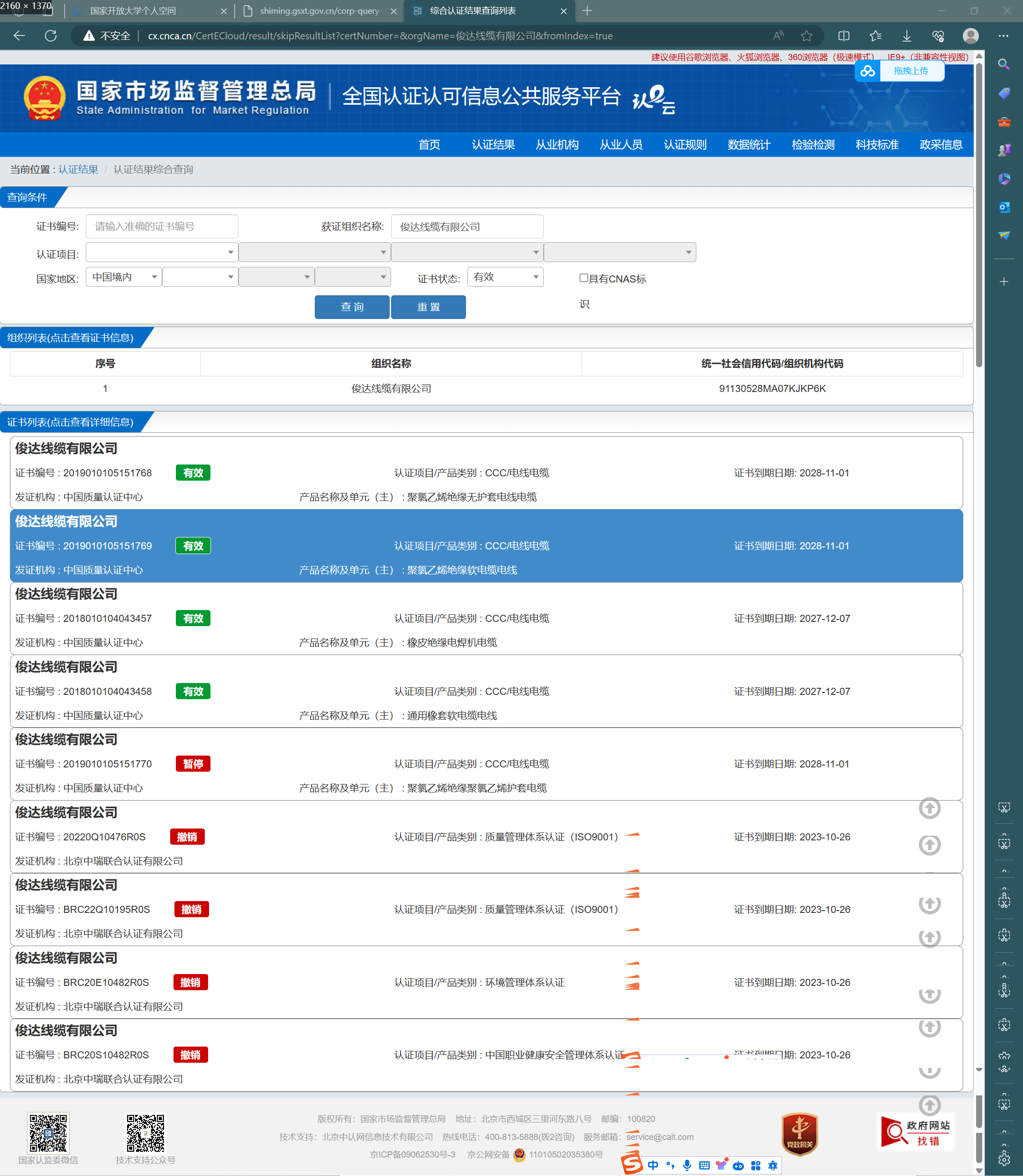Expand the first 认证项目 dropdown

point(162,252)
